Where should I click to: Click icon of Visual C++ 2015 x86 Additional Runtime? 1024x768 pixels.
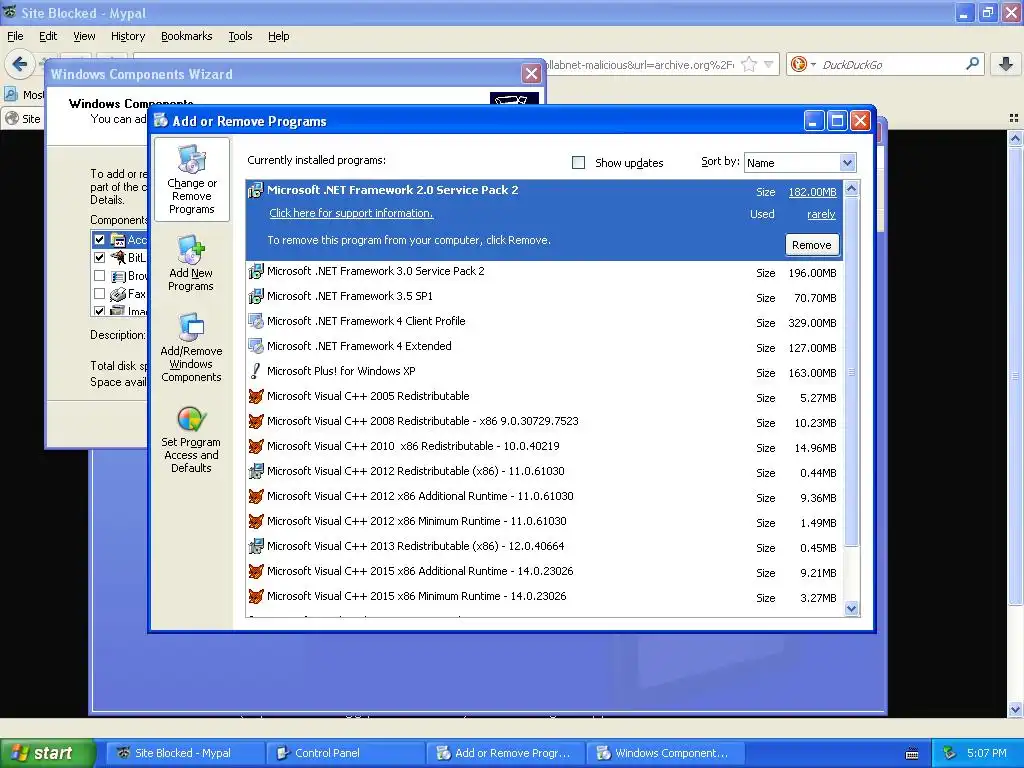(255, 571)
